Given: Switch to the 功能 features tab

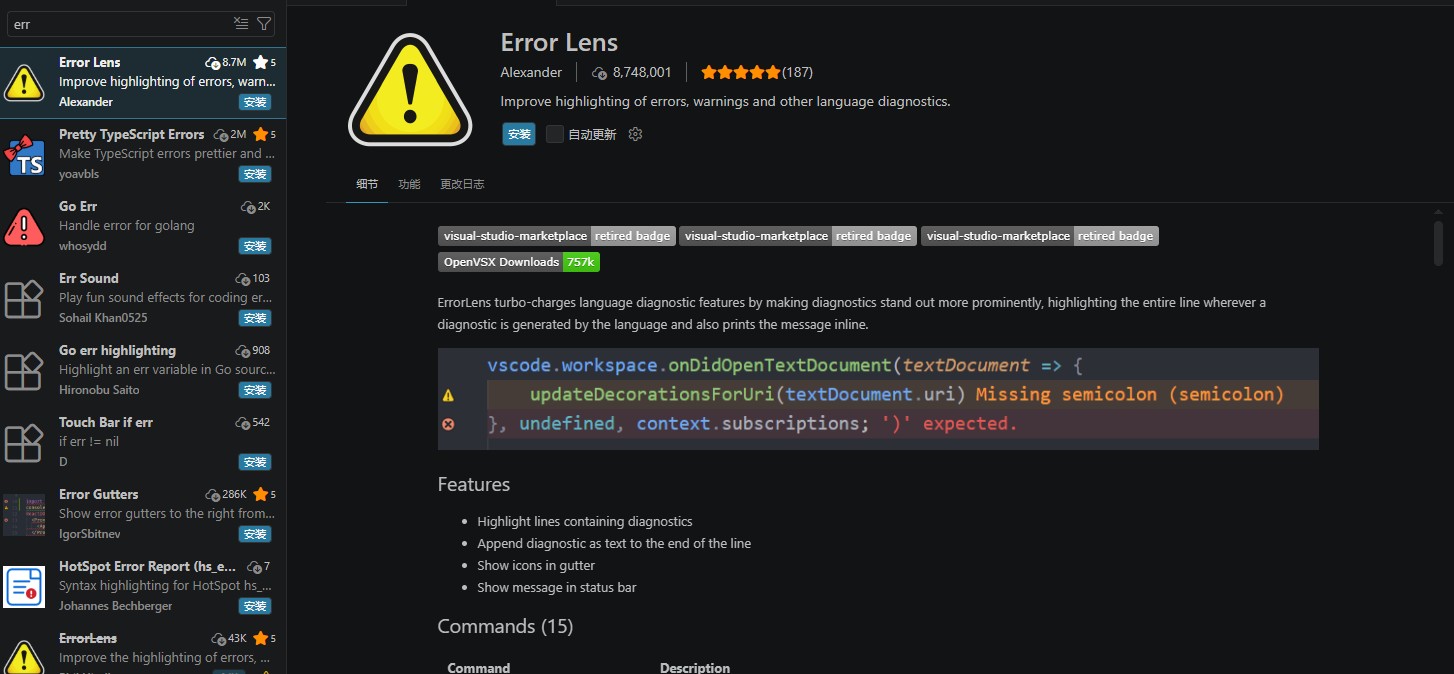Looking at the screenshot, I should coord(409,184).
